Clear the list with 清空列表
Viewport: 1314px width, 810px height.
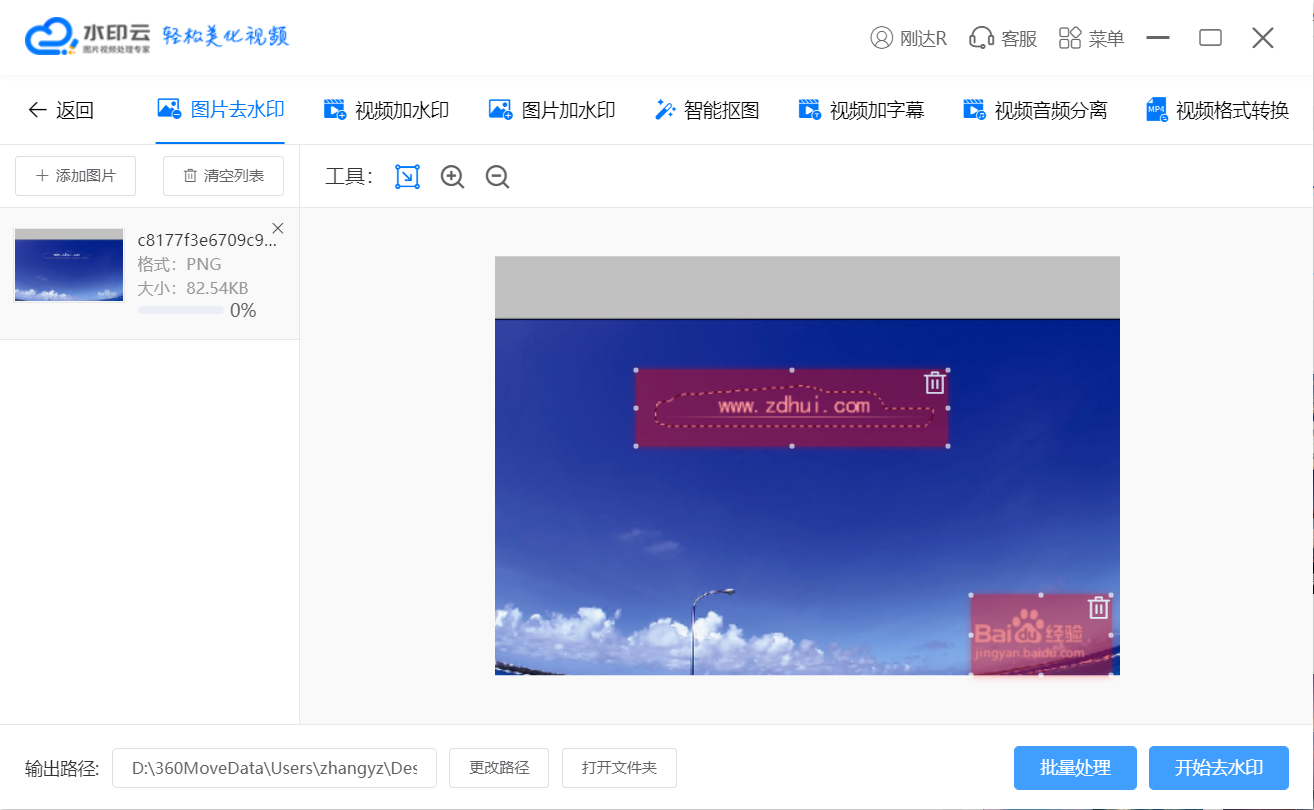tap(223, 176)
